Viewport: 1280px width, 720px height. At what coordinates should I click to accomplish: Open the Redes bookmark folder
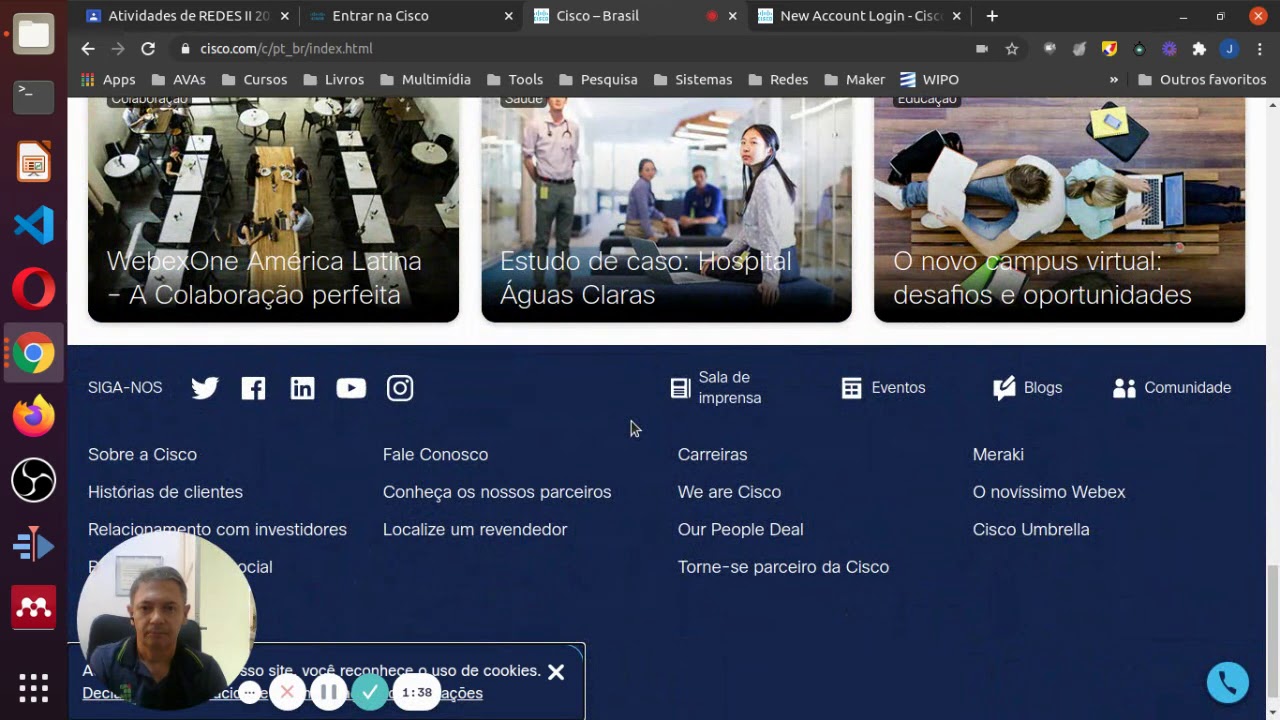pyautogui.click(x=777, y=79)
